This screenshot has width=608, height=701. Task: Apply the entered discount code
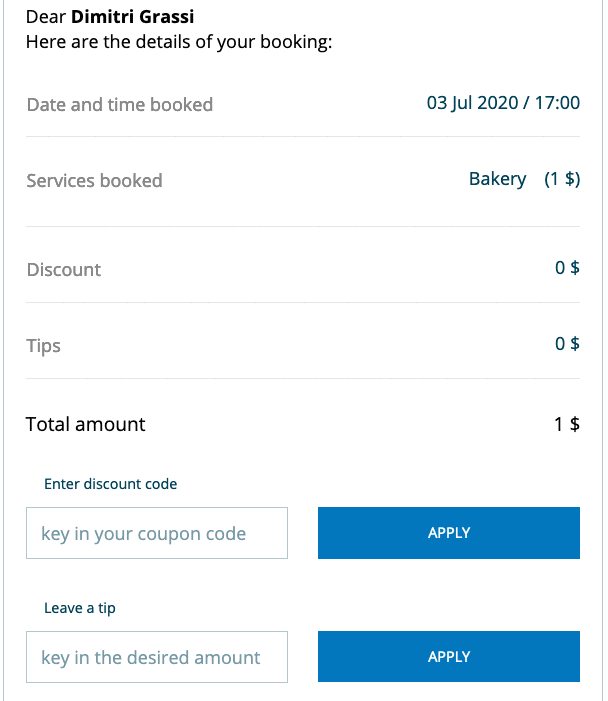pyautogui.click(x=448, y=533)
